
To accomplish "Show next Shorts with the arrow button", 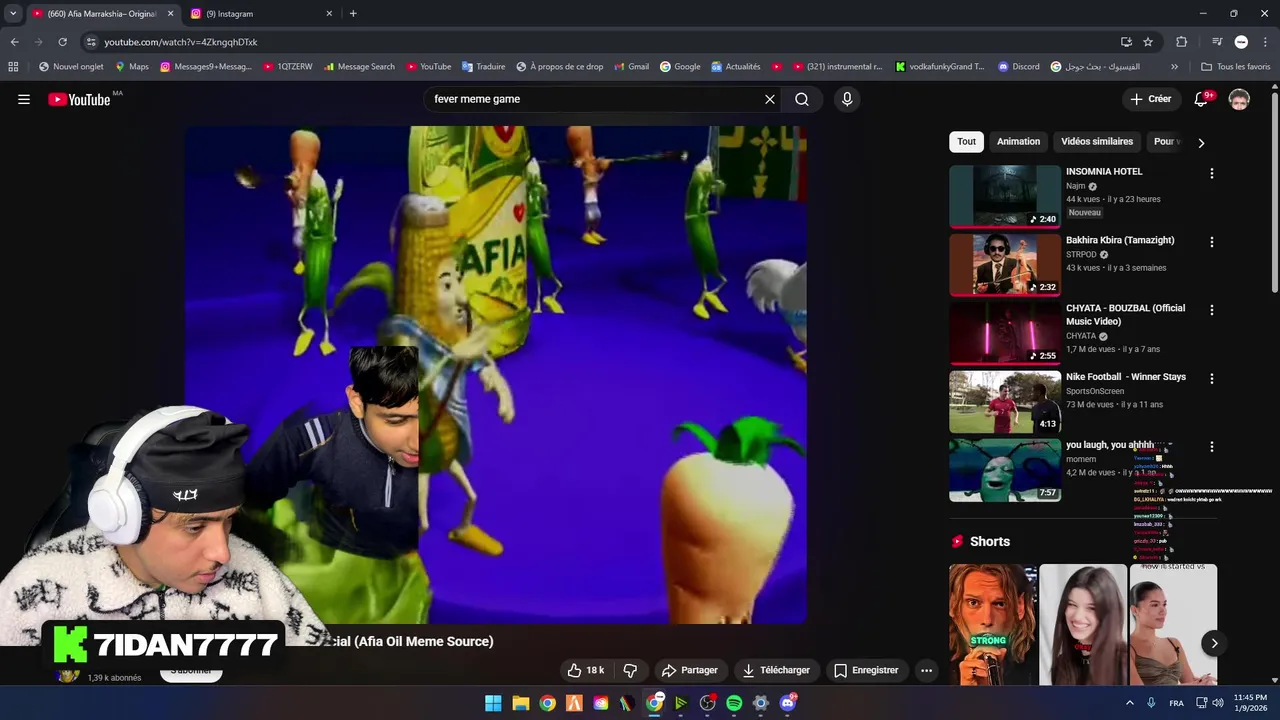I will pos(1214,643).
